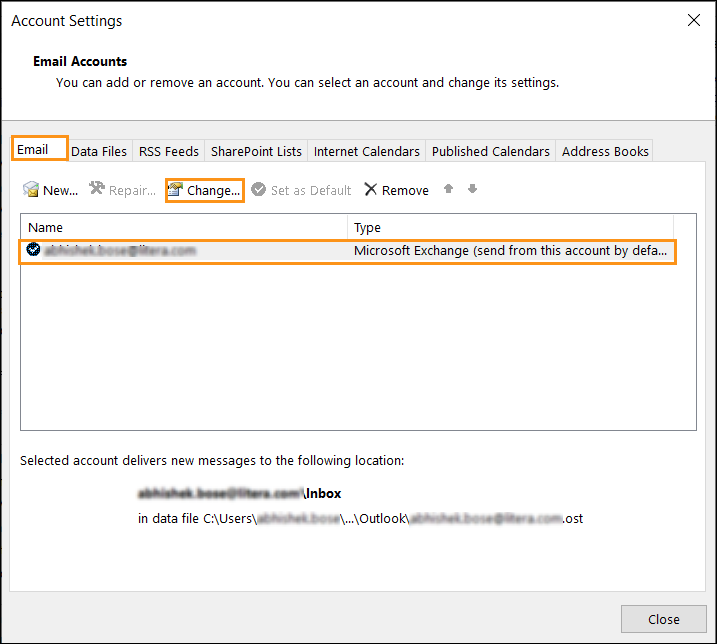The image size is (717, 644).
Task: Switch to the Address Books tab
Action: [x=605, y=151]
